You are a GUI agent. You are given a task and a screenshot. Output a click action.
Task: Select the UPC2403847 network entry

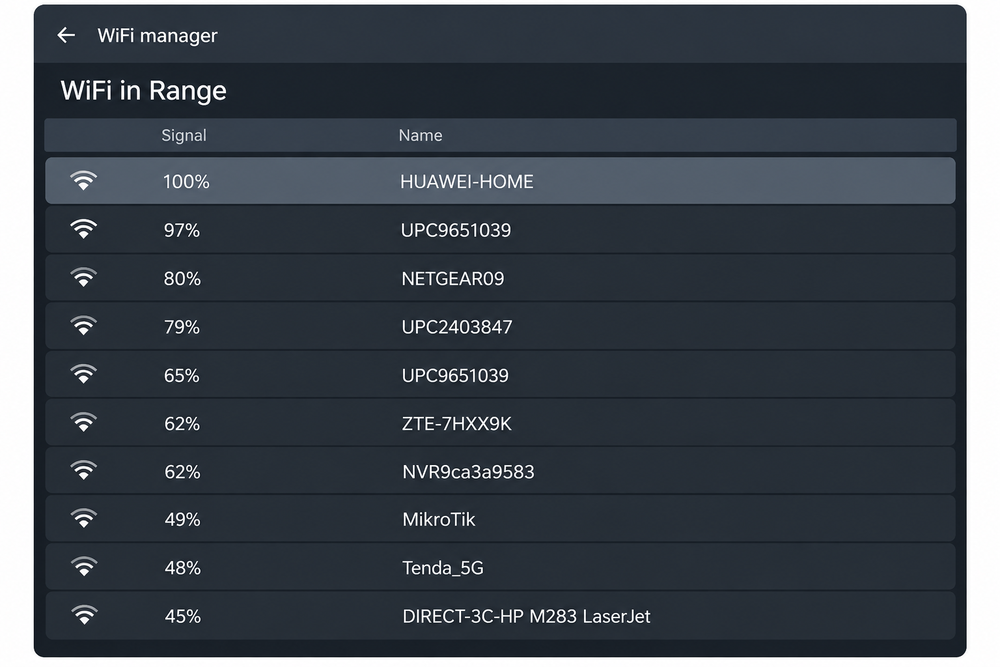[500, 326]
